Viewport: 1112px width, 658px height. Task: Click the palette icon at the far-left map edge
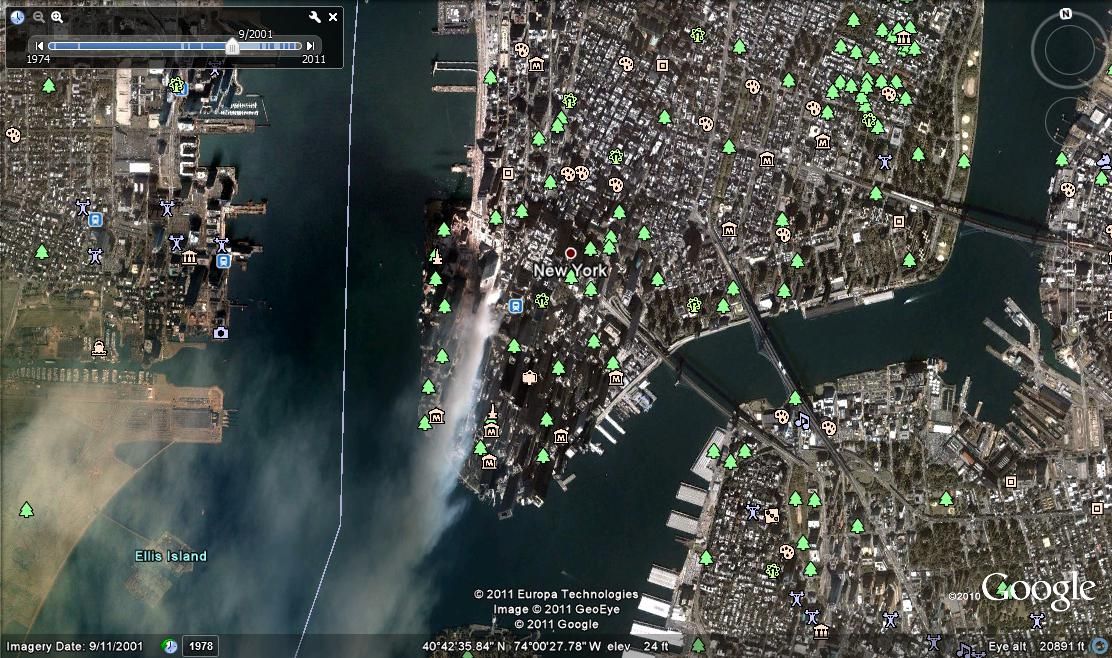click(13, 135)
